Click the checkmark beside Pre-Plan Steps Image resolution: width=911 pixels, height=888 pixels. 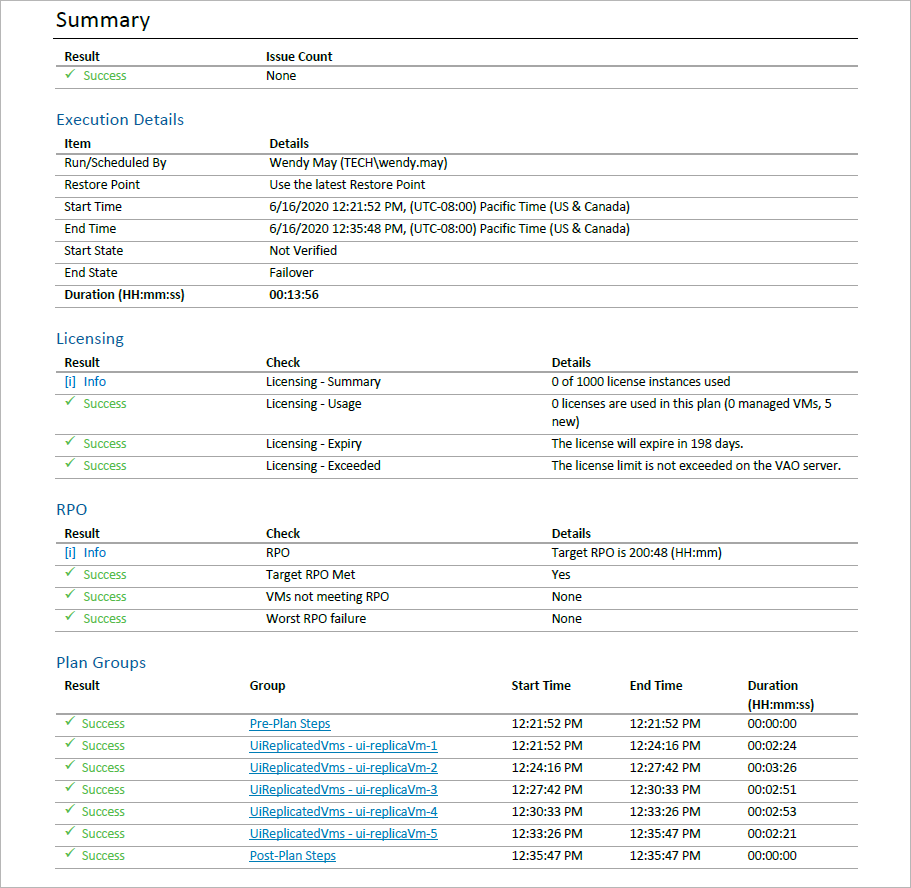70,722
